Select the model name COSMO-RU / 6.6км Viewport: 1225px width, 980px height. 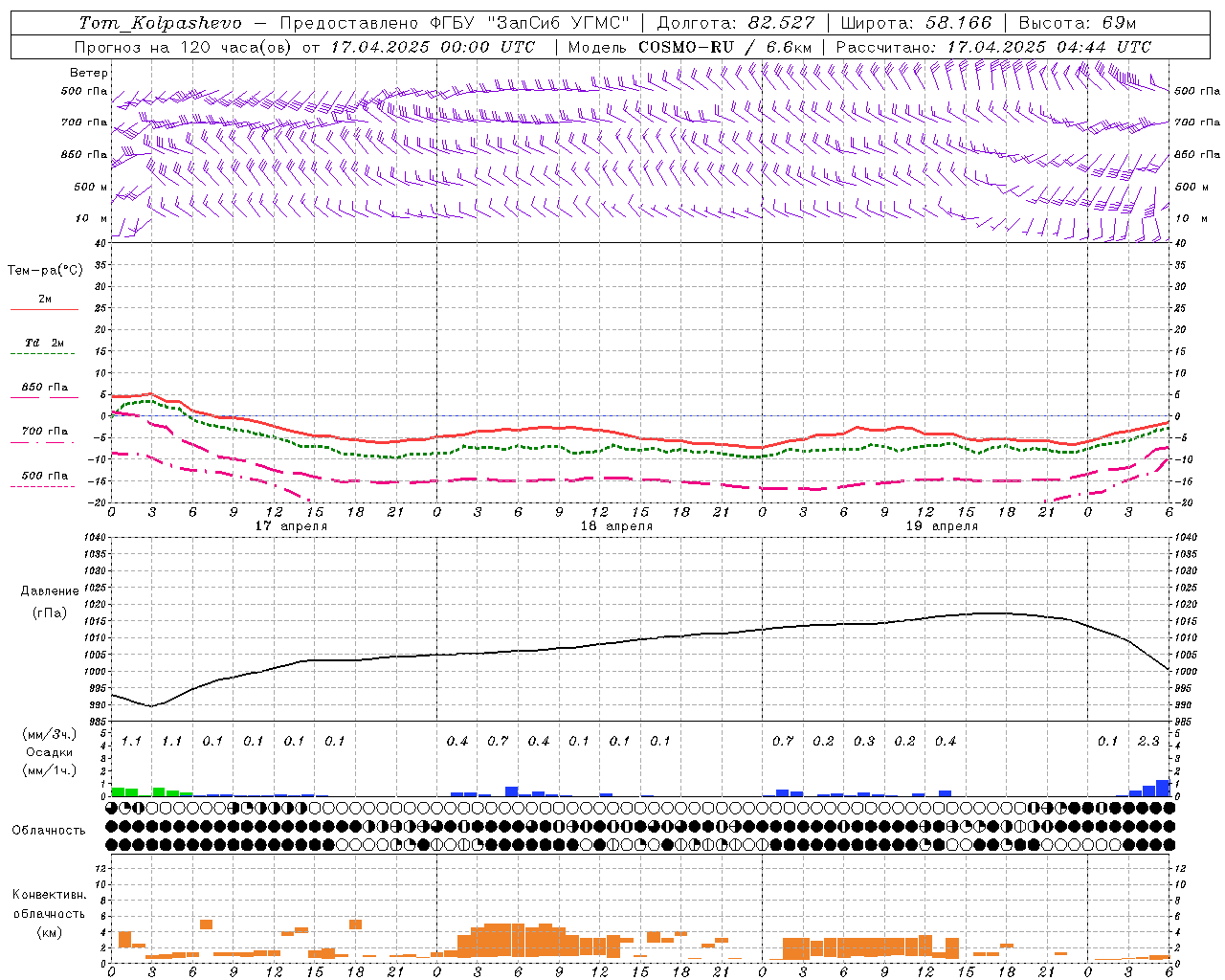tap(726, 47)
